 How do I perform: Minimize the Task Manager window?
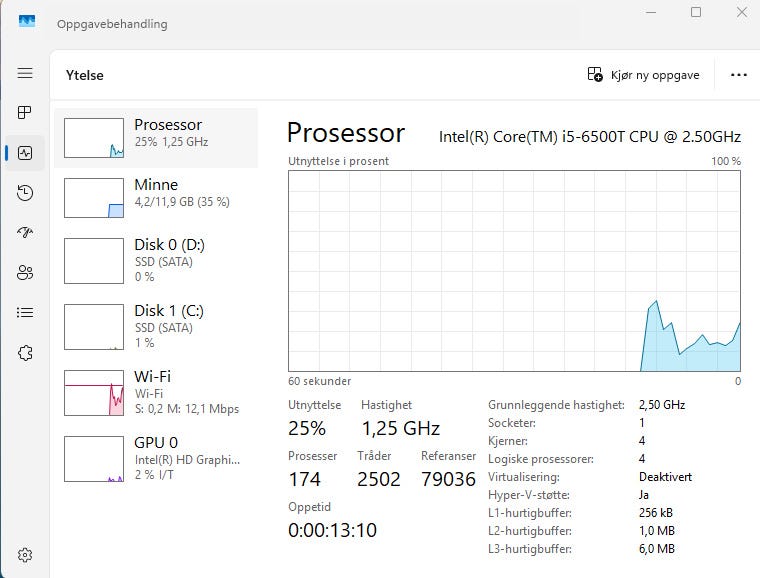tap(651, 12)
